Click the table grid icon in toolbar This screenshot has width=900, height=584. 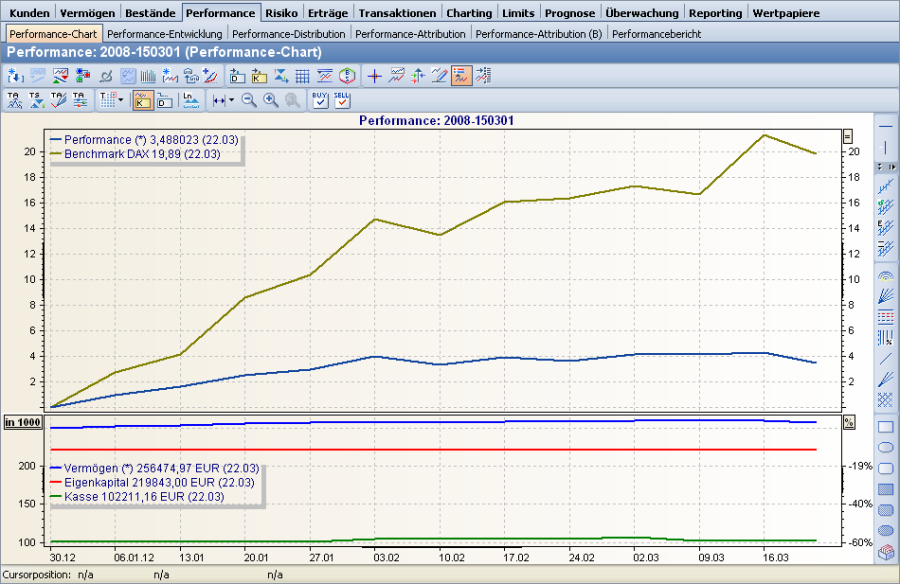[x=302, y=76]
